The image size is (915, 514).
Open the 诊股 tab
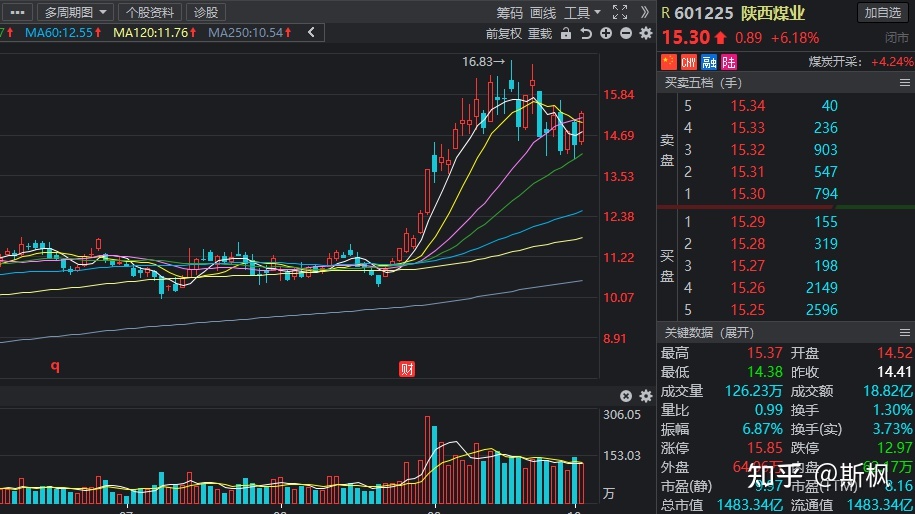(205, 12)
